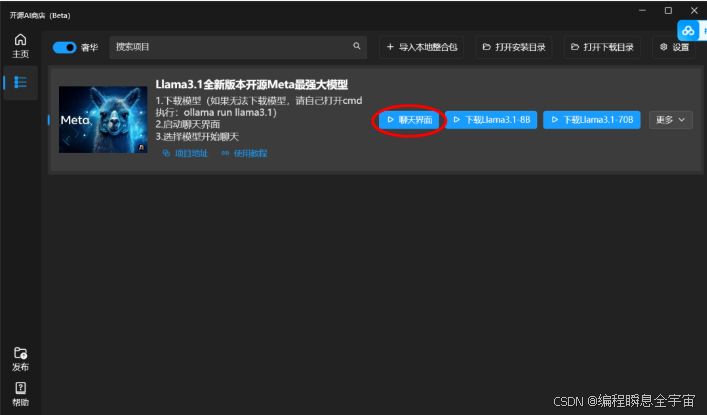This screenshot has height=415, width=707.
Task: Expand the 更多 dropdown
Action: point(670,120)
